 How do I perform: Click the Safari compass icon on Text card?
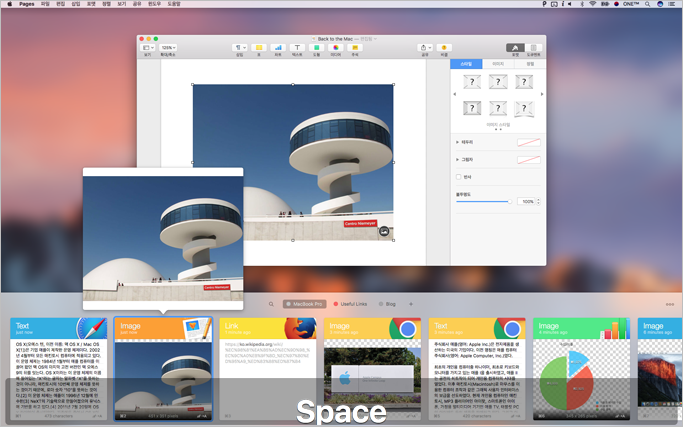(92, 329)
